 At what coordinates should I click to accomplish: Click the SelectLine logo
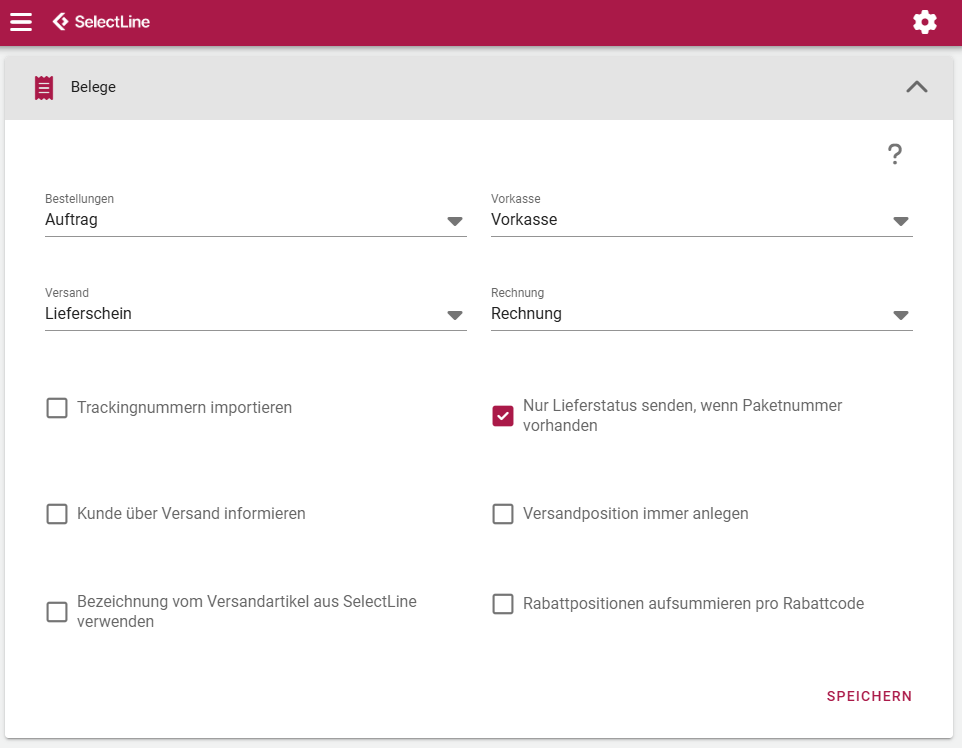click(x=101, y=22)
